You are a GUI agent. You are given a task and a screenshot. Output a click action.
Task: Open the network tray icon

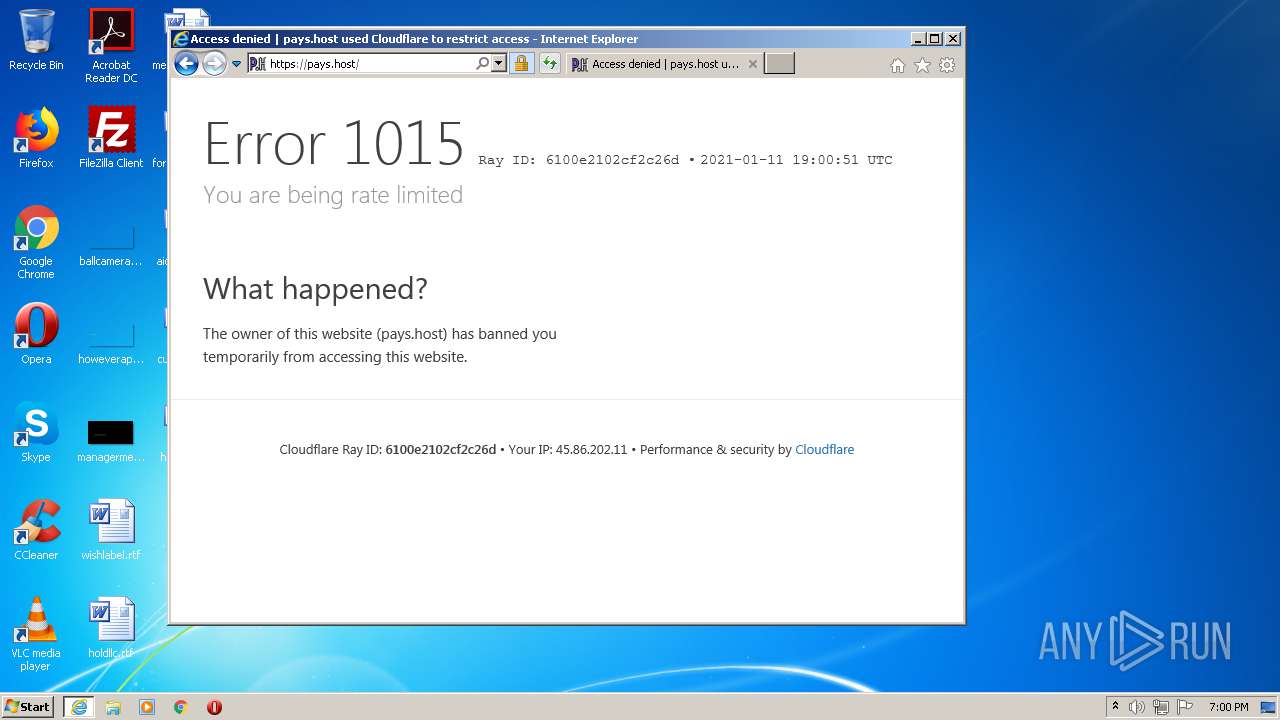click(x=1161, y=707)
